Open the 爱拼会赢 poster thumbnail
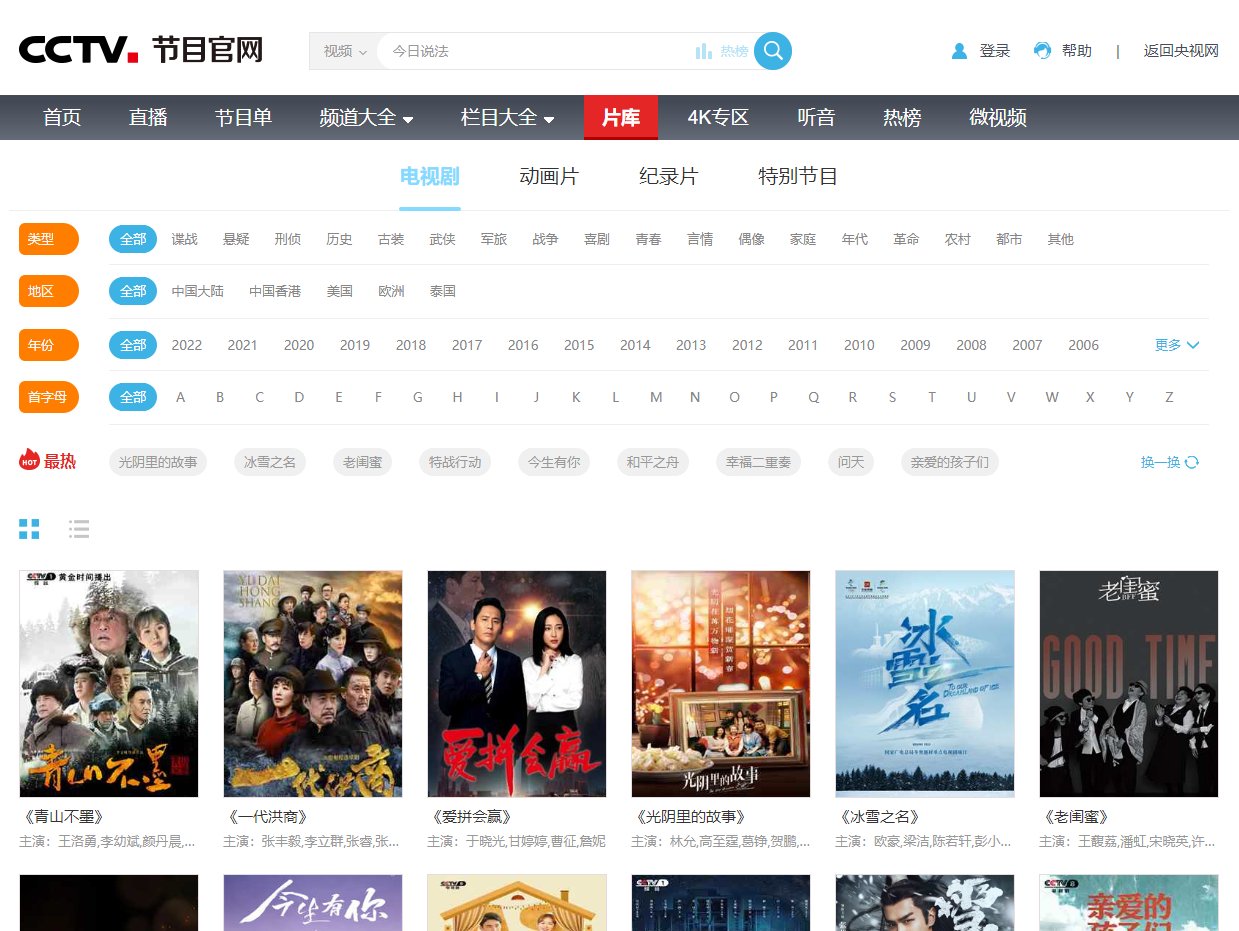The height and width of the screenshot is (931, 1239). (x=517, y=684)
